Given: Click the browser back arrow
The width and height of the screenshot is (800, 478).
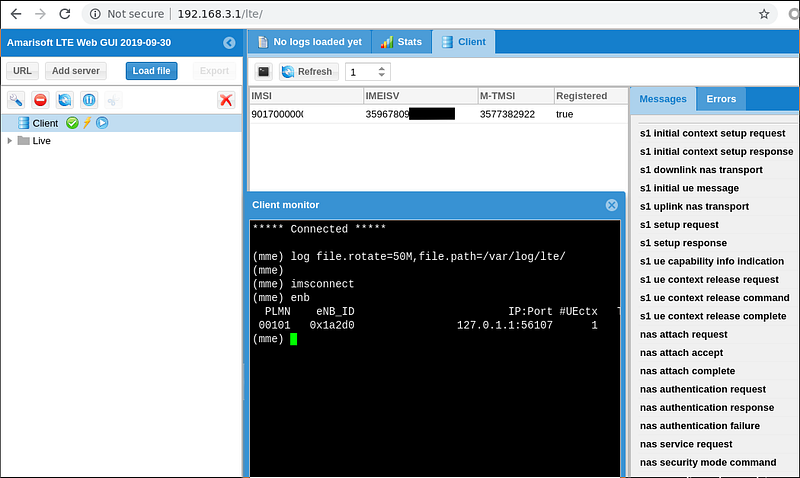Looking at the screenshot, I should pos(16,14).
